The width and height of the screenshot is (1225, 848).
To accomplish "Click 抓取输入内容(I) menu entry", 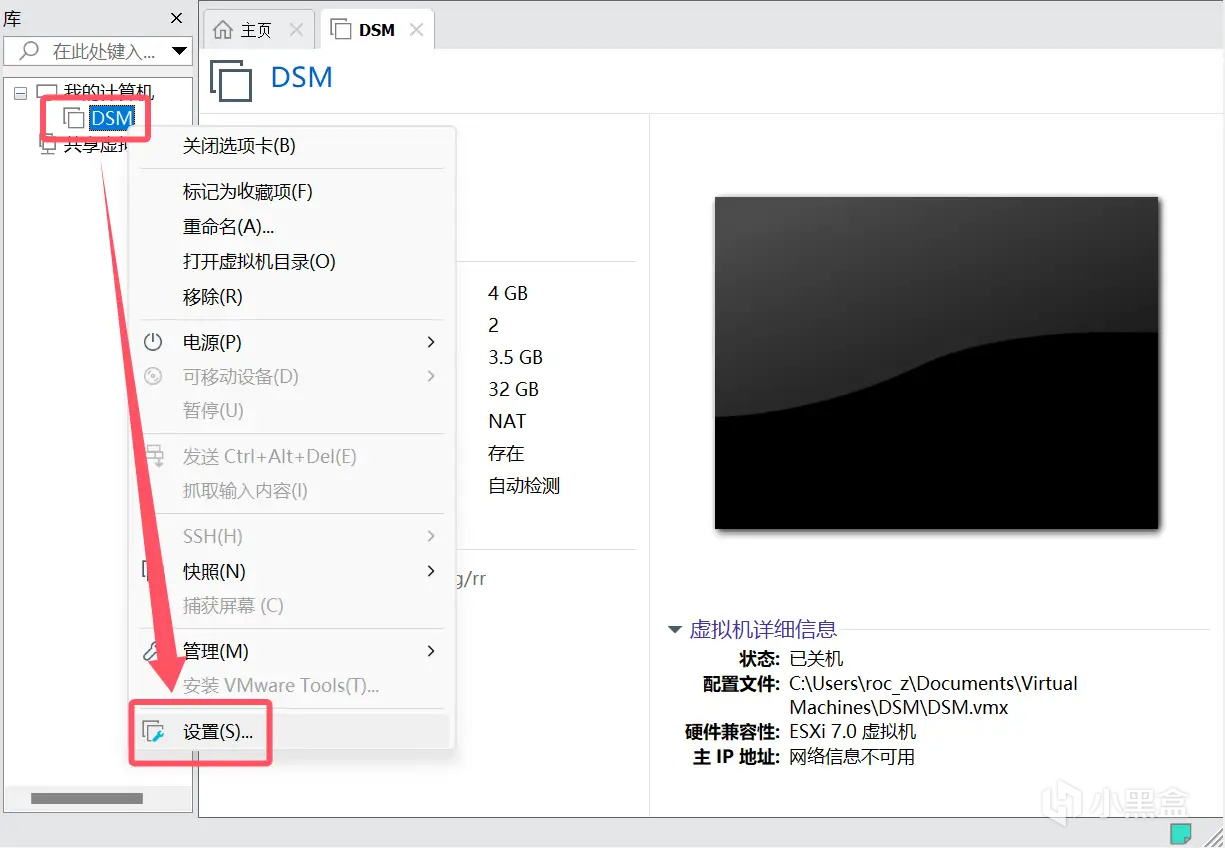I will 292,490.
